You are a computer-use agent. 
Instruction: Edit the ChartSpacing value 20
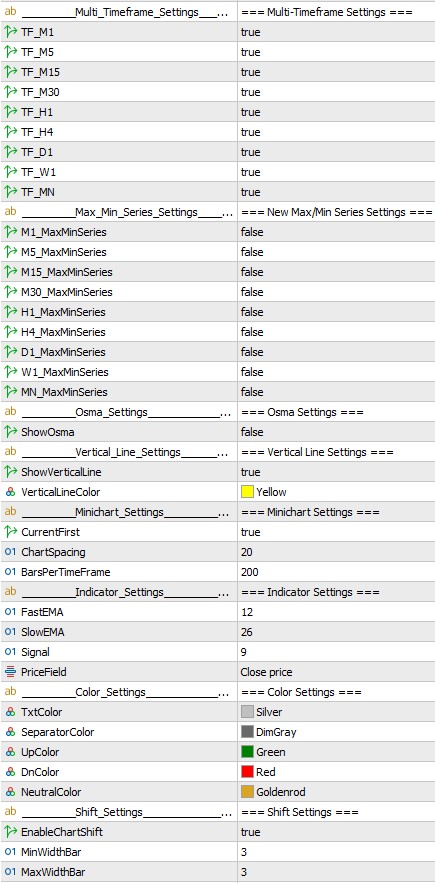[336, 552]
